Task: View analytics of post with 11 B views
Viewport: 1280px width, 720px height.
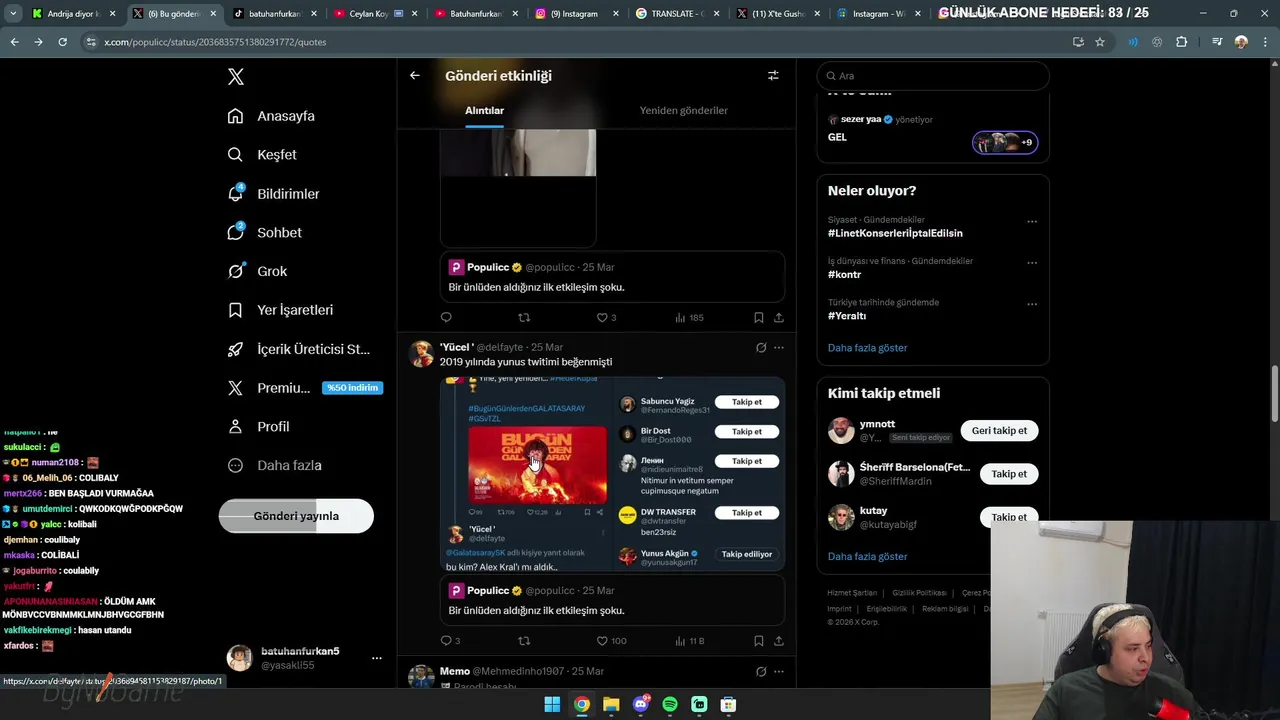Action: 689,641
